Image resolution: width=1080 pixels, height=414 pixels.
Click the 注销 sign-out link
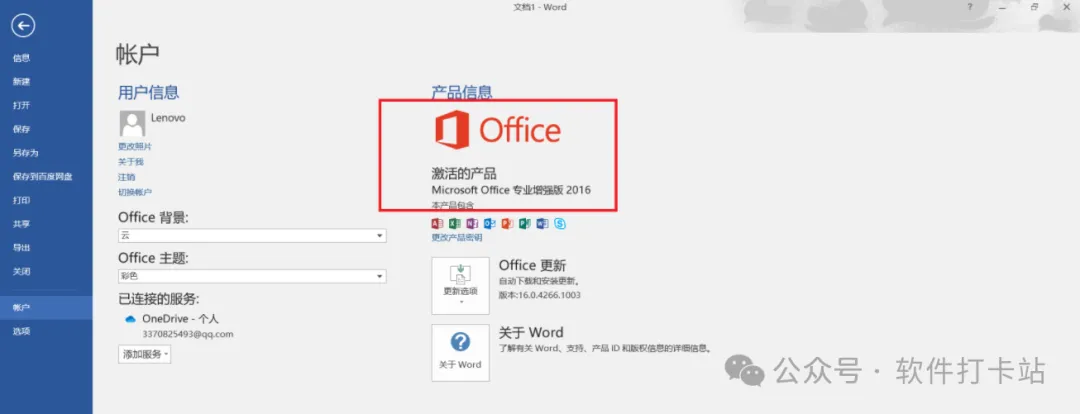click(127, 176)
